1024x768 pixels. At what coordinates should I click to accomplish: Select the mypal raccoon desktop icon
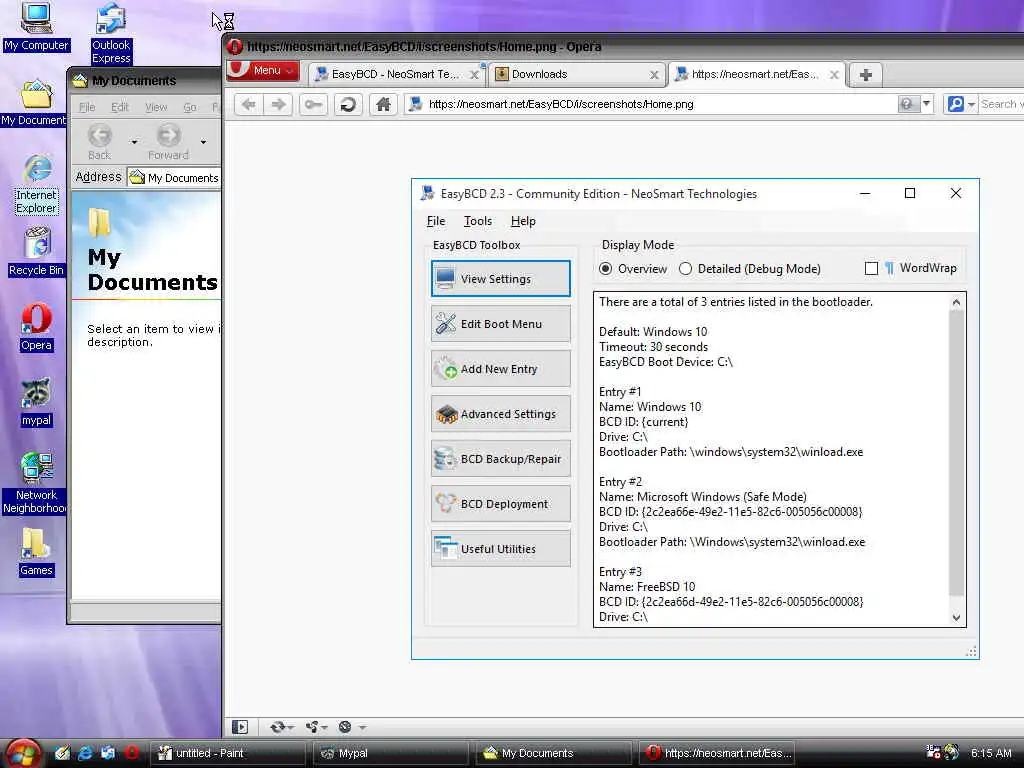36,402
